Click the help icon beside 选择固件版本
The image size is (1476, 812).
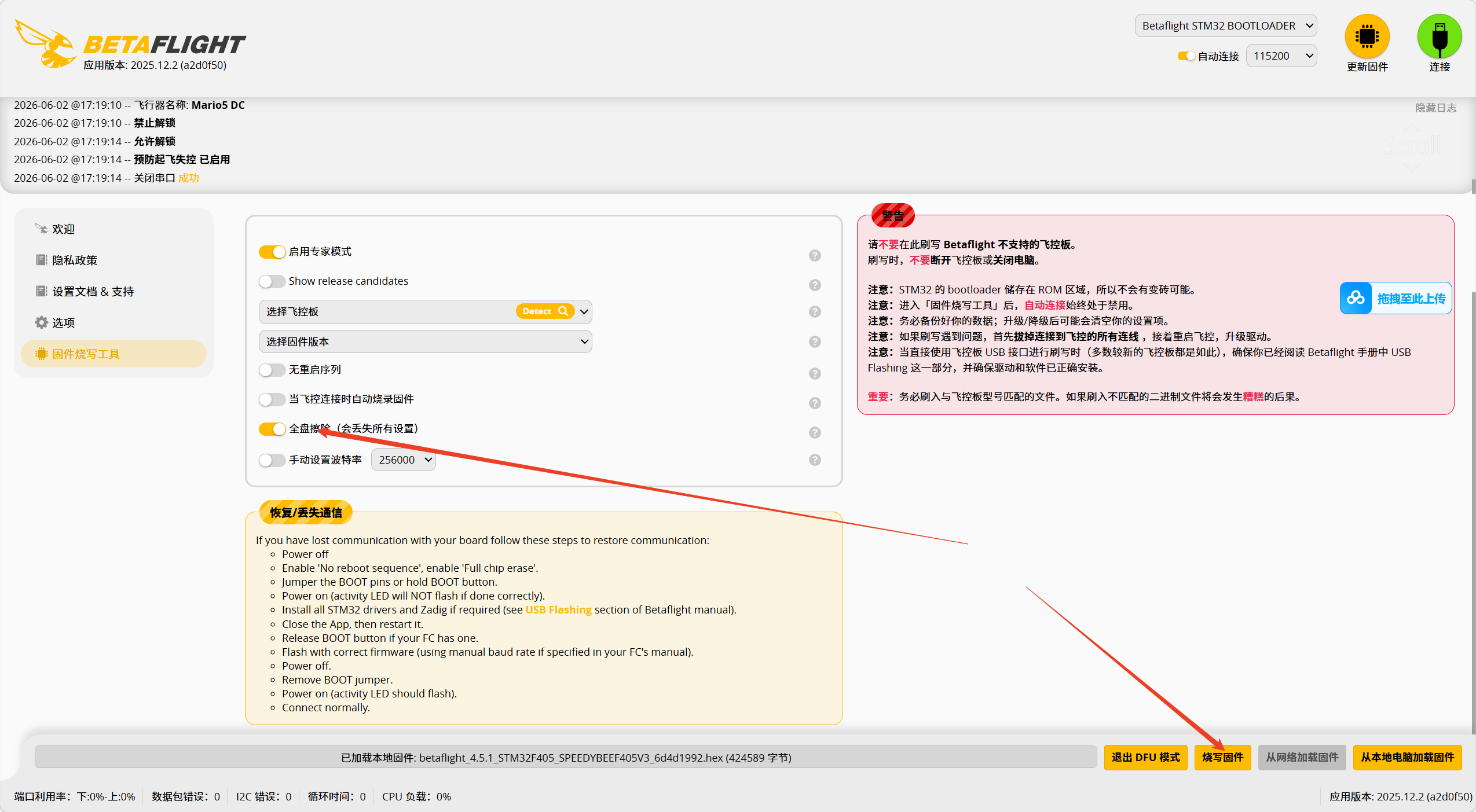point(815,341)
